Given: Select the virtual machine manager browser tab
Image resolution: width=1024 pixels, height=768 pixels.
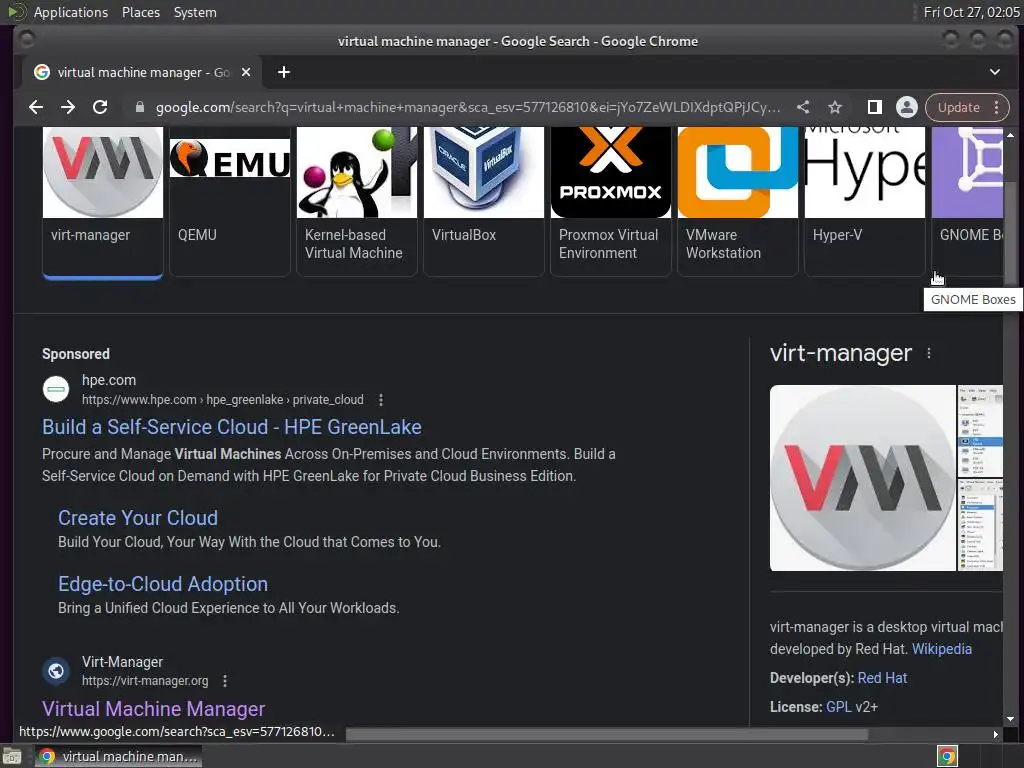Looking at the screenshot, I should point(142,72).
